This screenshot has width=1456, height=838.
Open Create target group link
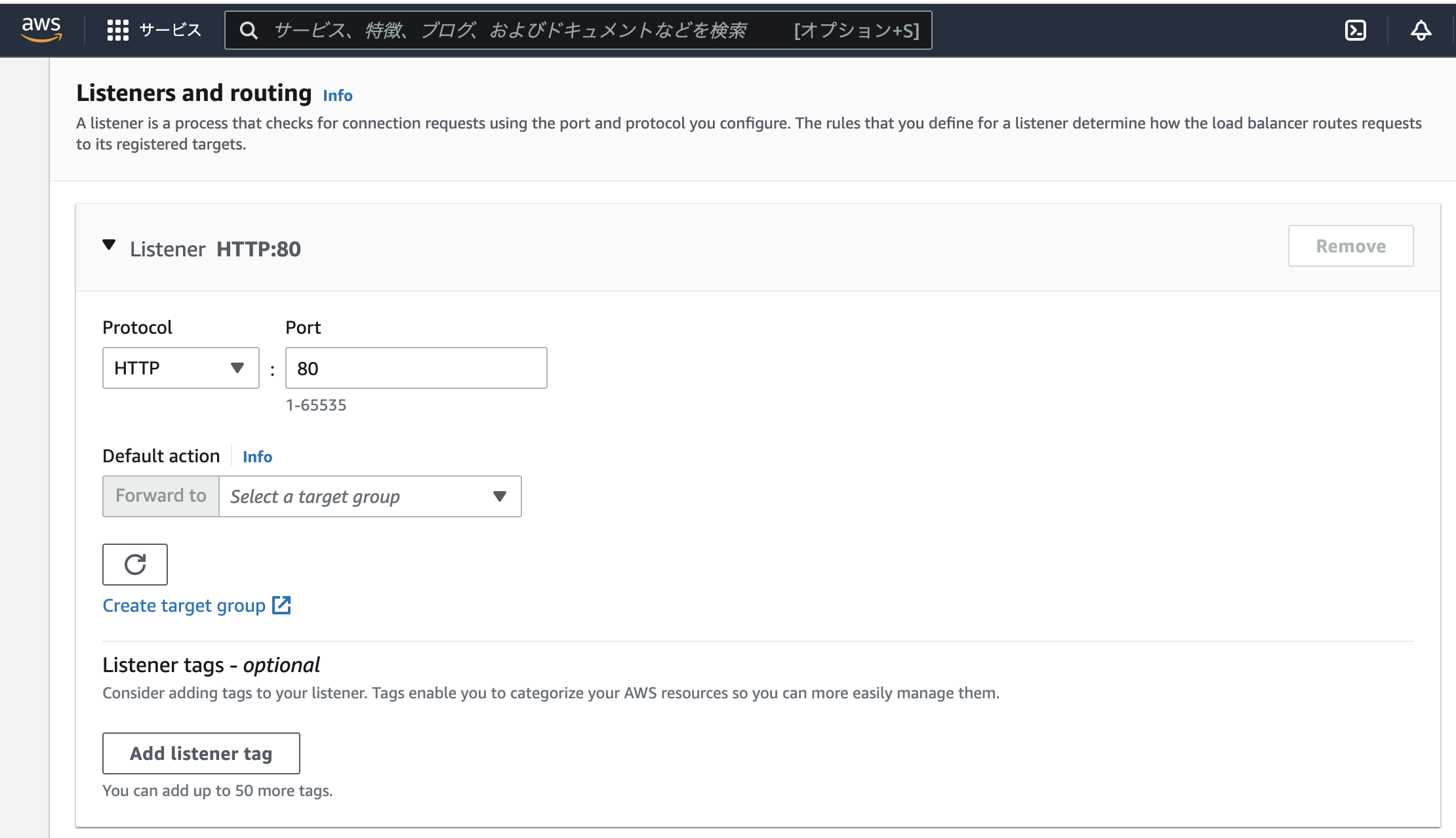pyautogui.click(x=184, y=605)
